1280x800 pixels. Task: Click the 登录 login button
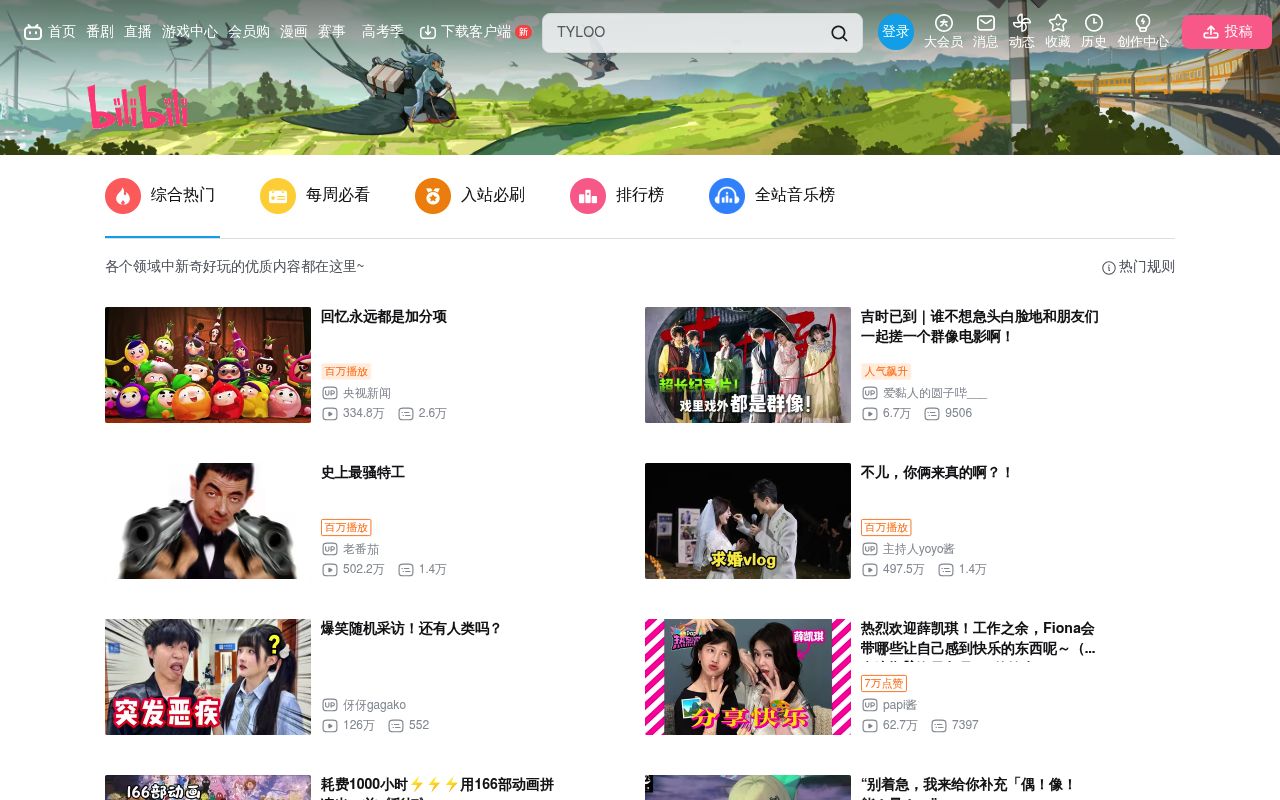pyautogui.click(x=896, y=32)
